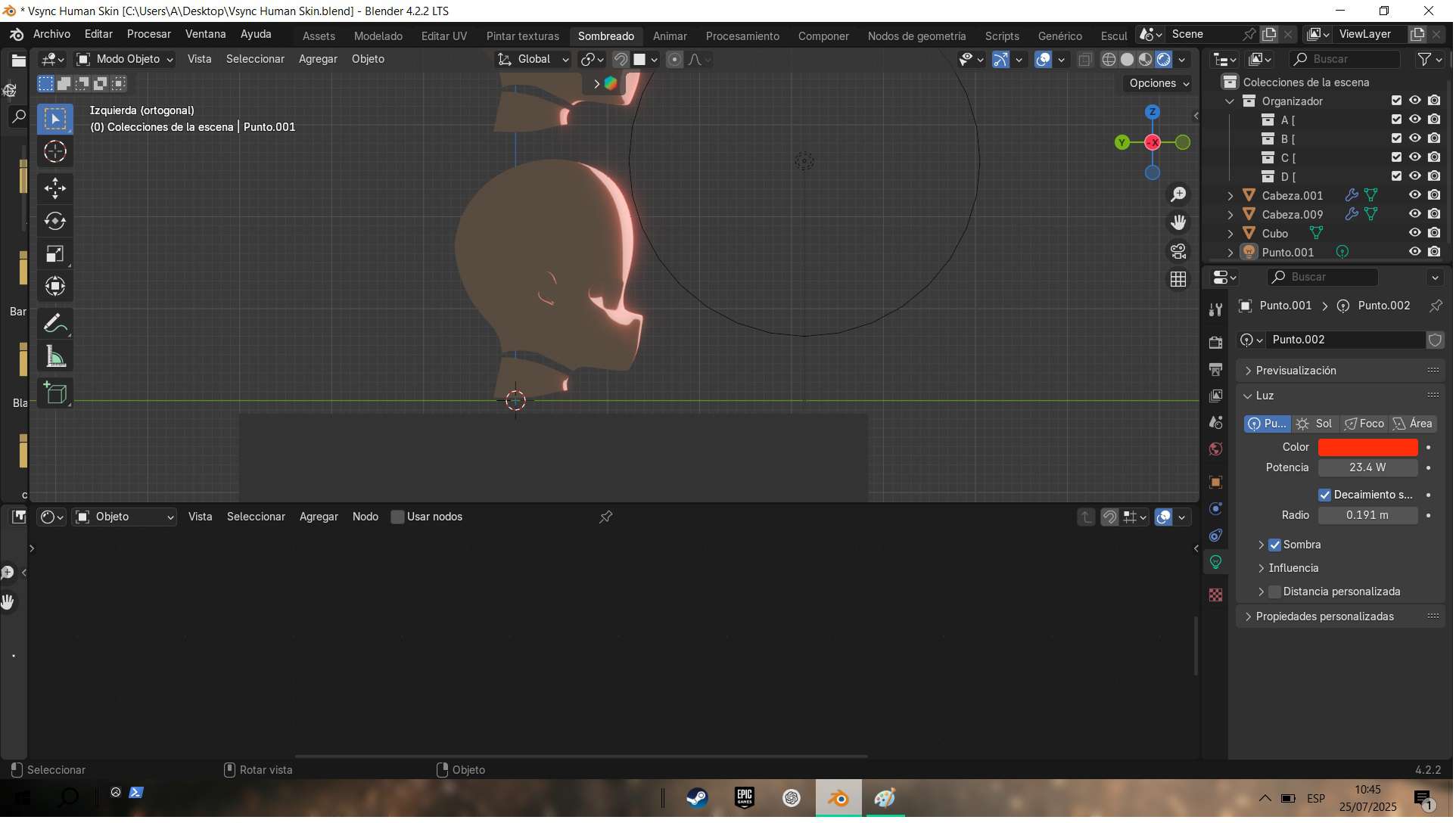The width and height of the screenshot is (1456, 823).
Task: Activate the Move tool
Action: click(x=54, y=188)
